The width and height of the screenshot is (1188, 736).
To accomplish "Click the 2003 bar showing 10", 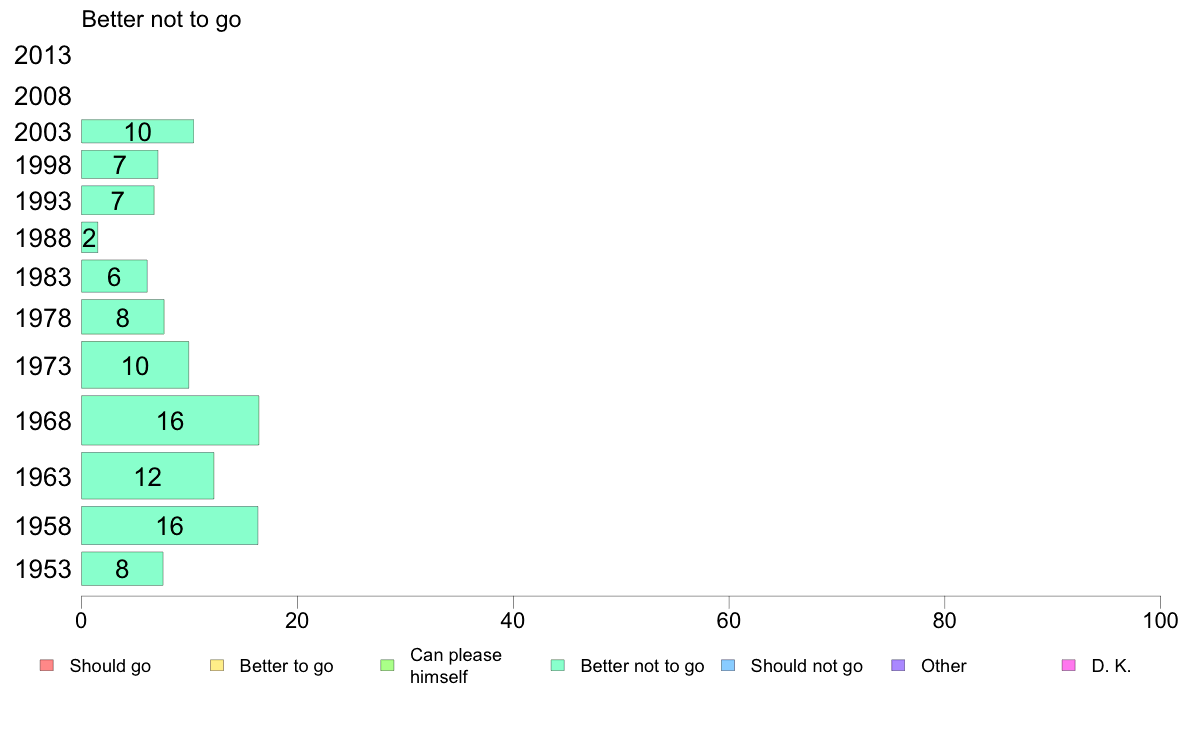I will coord(137,131).
